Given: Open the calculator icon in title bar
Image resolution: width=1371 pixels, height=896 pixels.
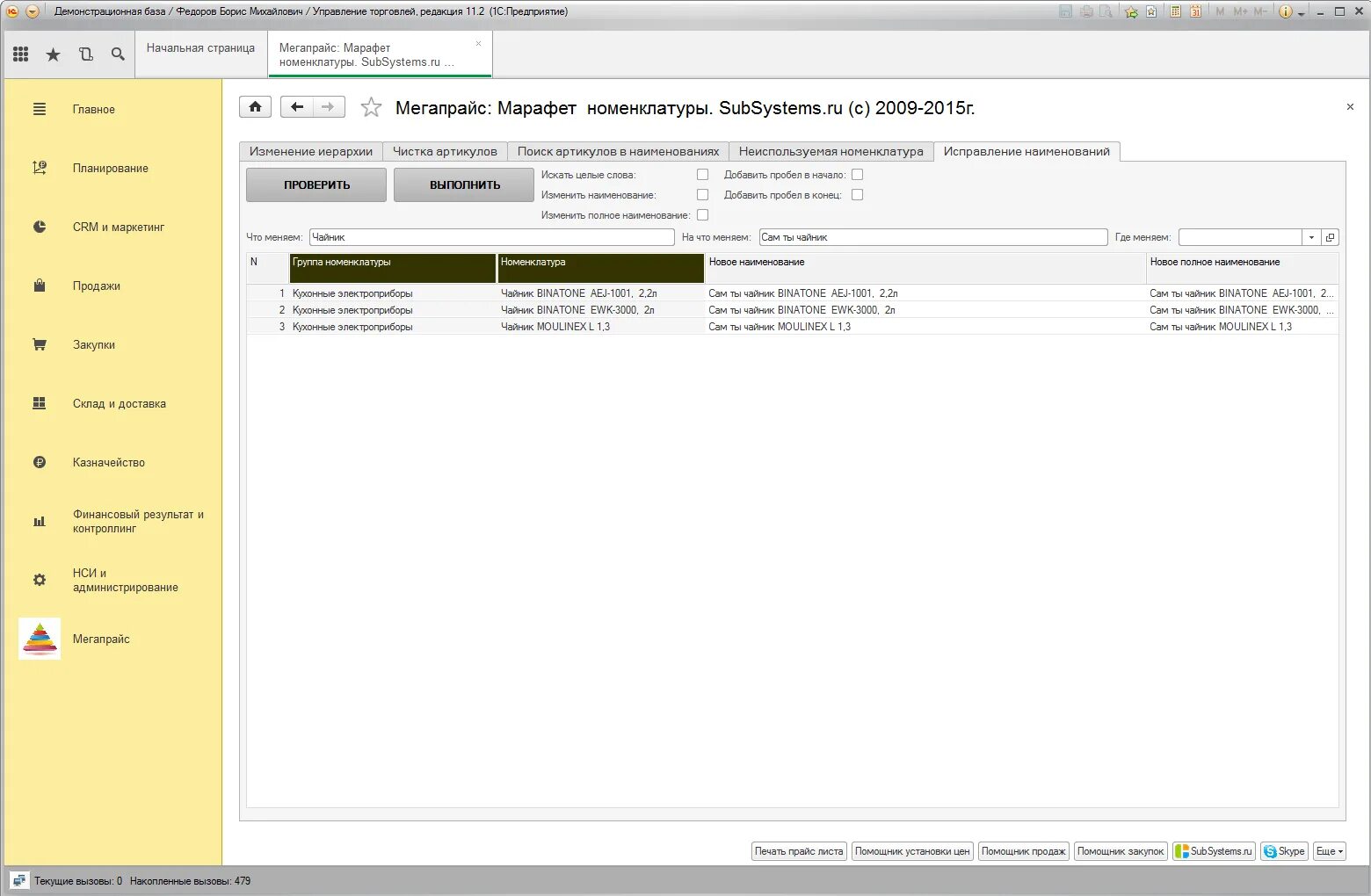Looking at the screenshot, I should [x=1175, y=11].
